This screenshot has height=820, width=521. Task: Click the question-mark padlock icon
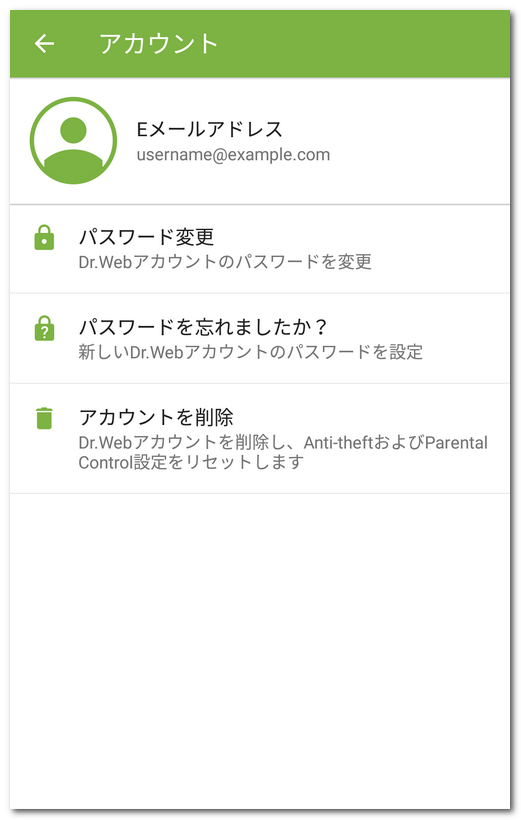click(44, 328)
